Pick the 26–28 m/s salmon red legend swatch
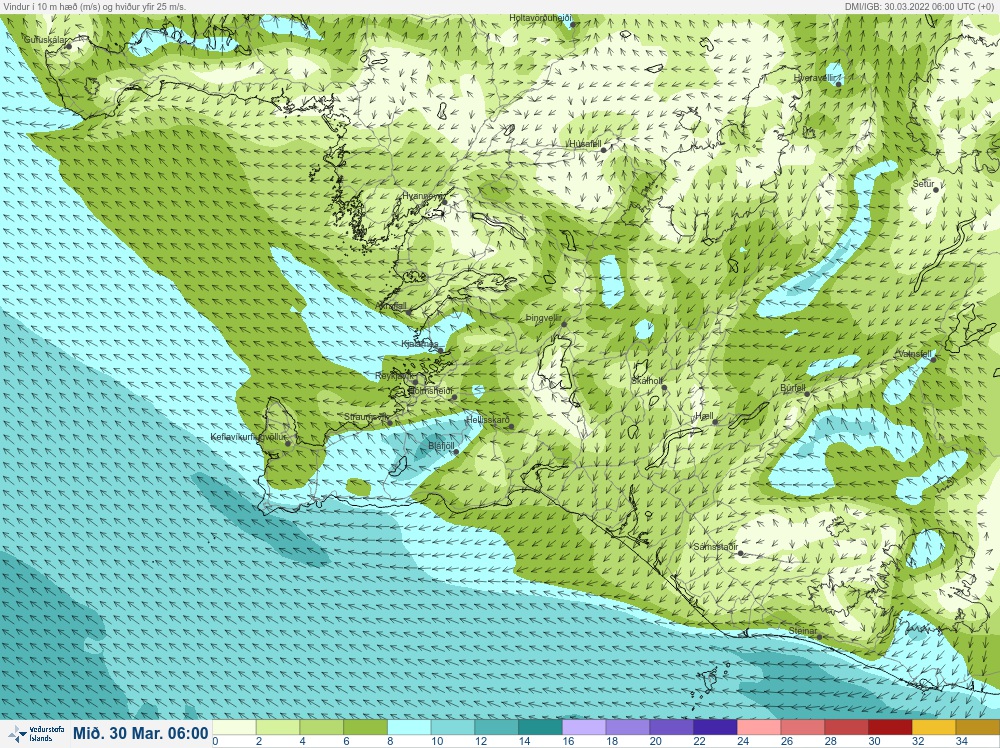Screen dimensions: 1000x748 click(x=803, y=728)
